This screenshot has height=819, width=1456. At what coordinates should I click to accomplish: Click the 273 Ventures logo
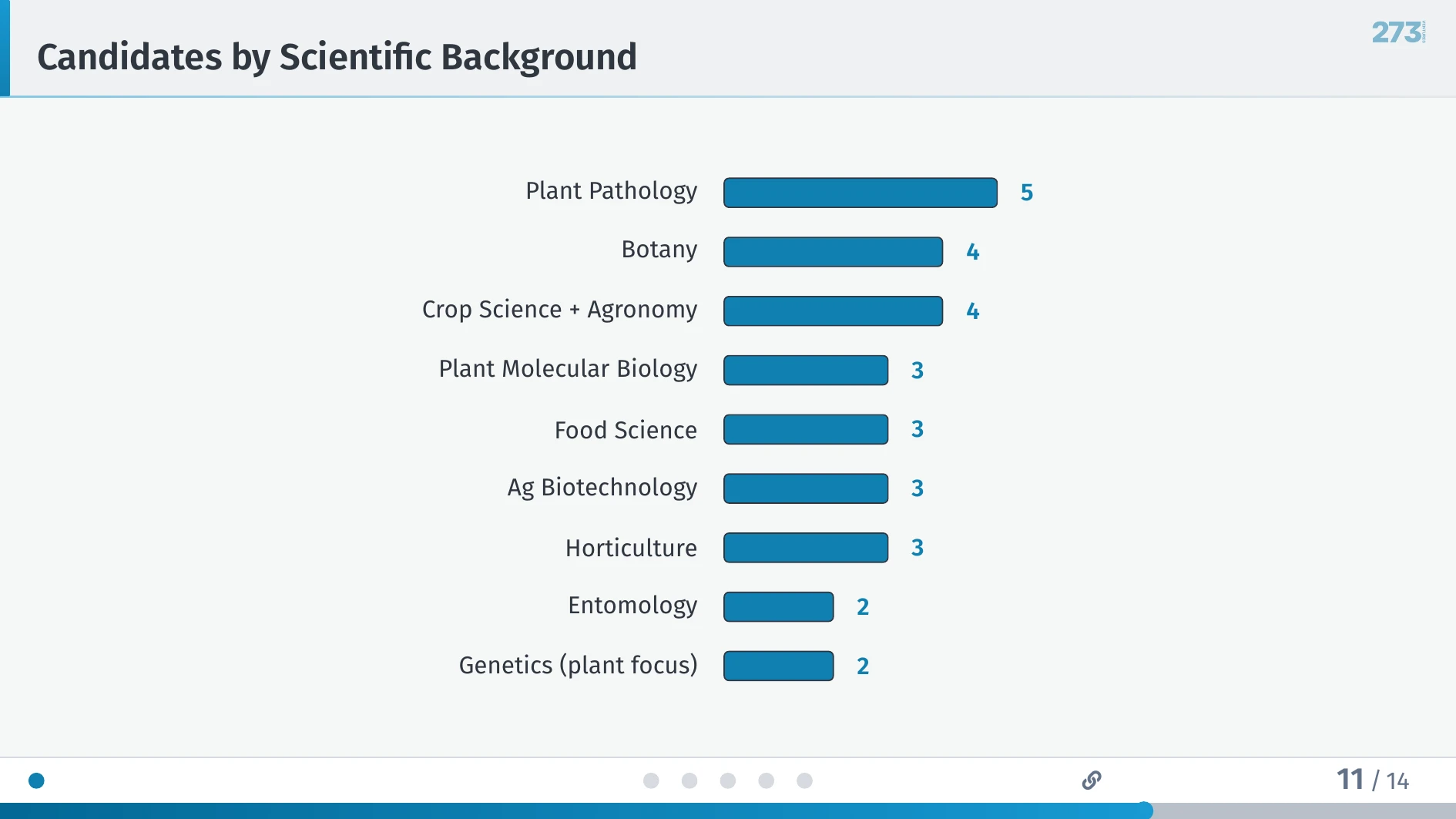[x=1397, y=32]
